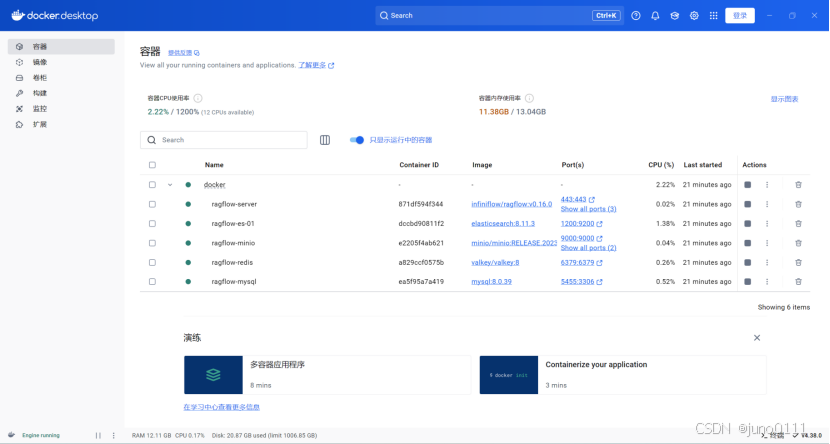The image size is (830, 444).
Task: Open the multi-container application walkthrough card
Action: [327, 375]
